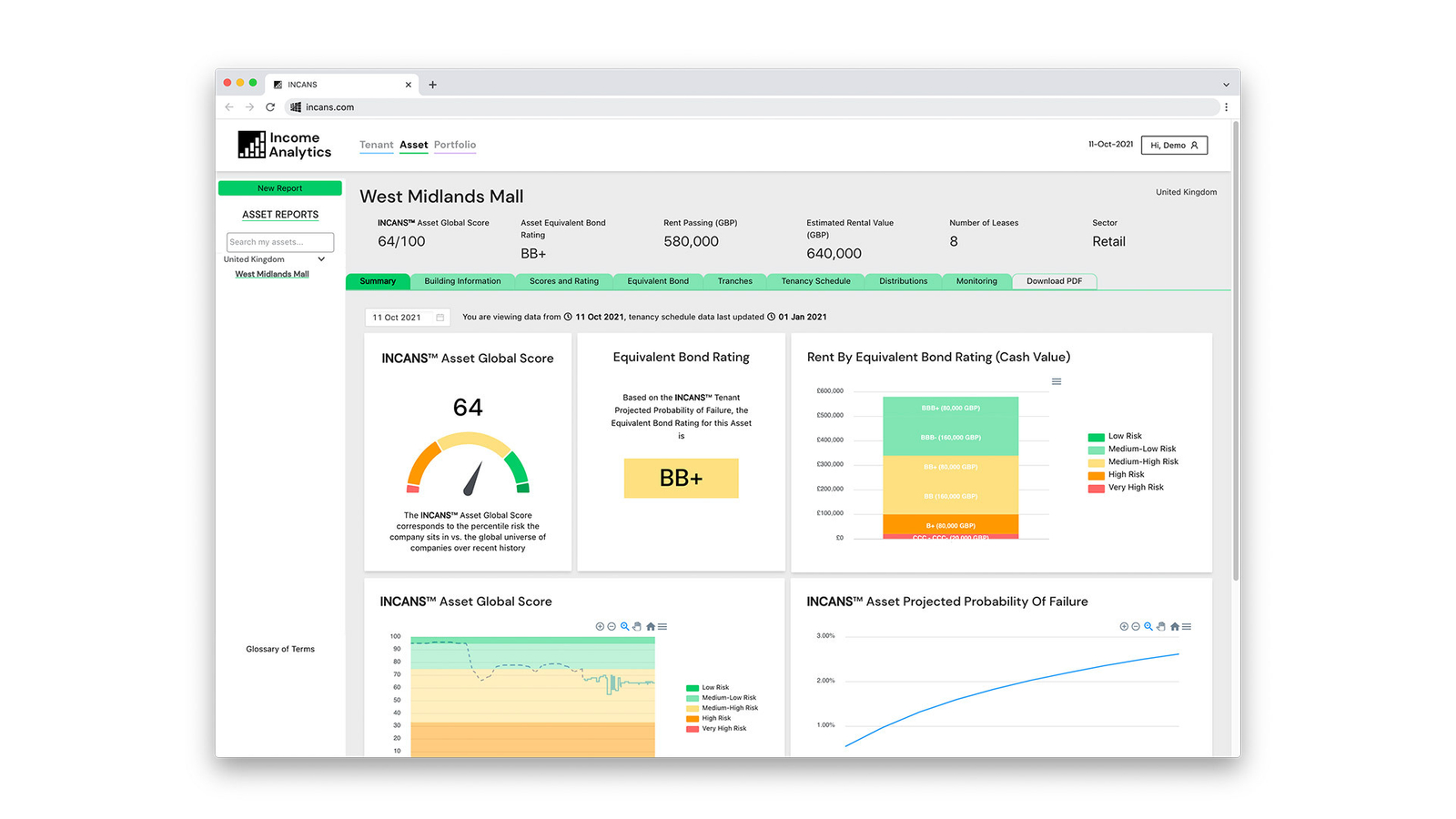1456x819 pixels.
Task: Activate the selection-zoom magnifier on Asset Global Score chart
Action: tap(624, 626)
